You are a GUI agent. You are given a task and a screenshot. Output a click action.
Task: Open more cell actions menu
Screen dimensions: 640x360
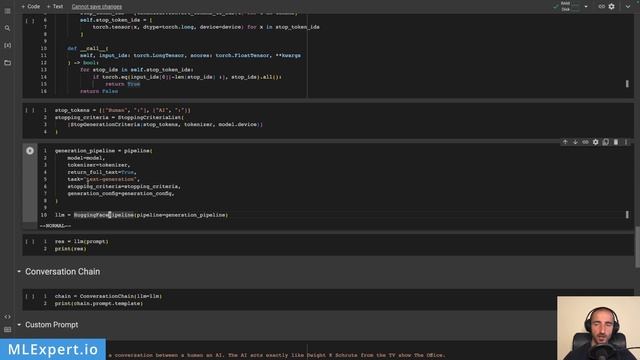pyautogui.click(x=626, y=142)
